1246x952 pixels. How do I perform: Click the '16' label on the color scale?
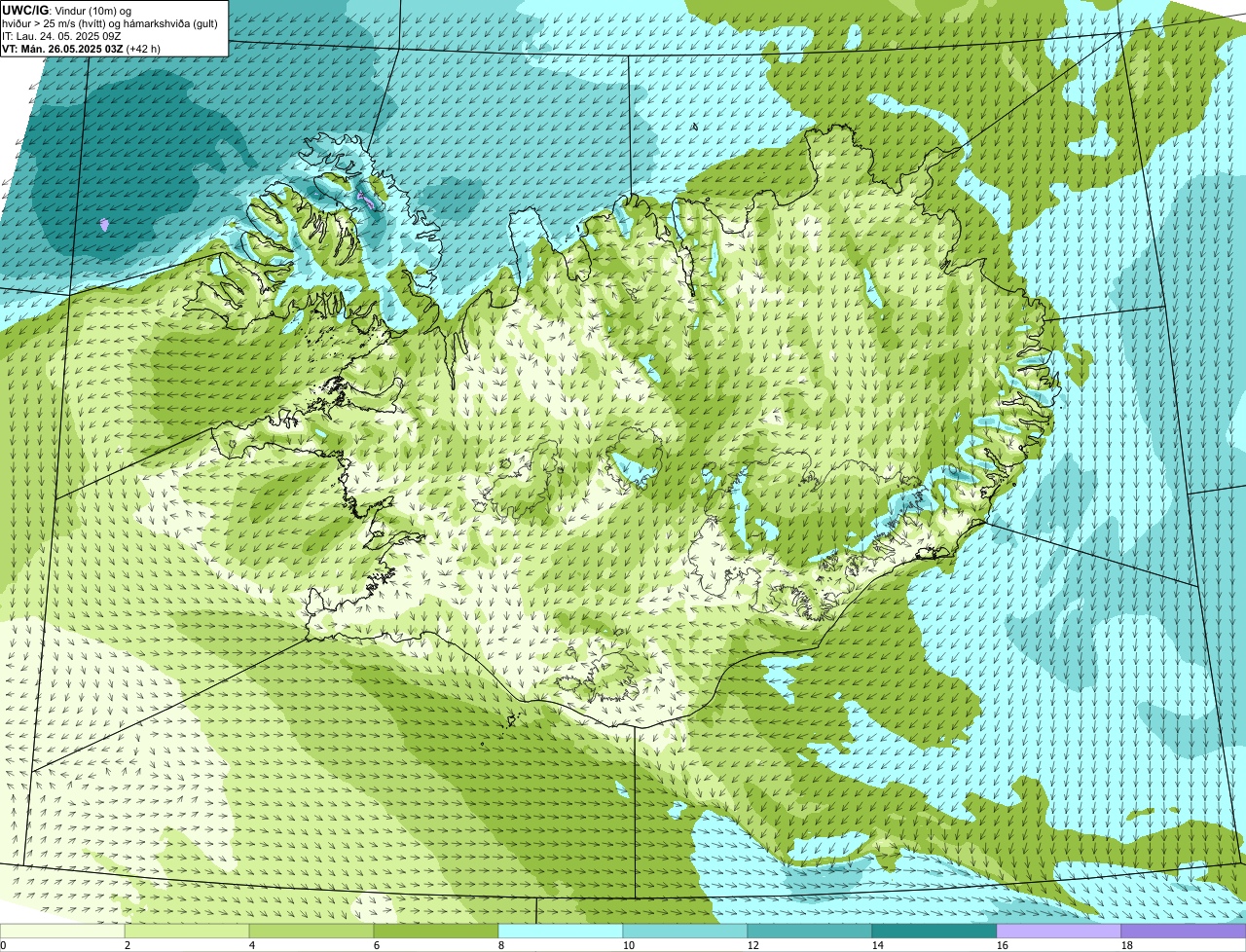pyautogui.click(x=1003, y=945)
